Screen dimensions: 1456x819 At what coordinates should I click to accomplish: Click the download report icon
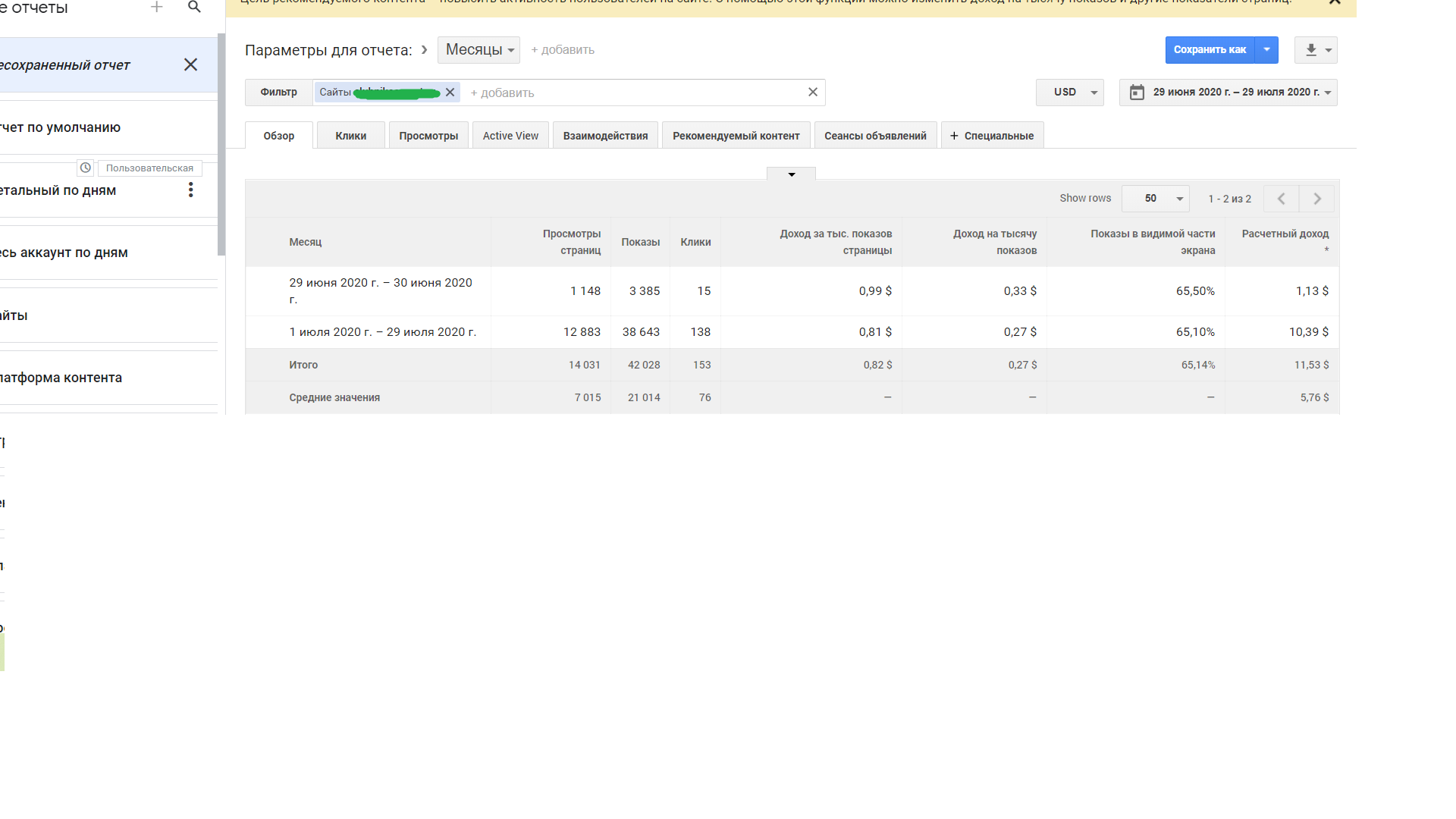(x=1310, y=50)
